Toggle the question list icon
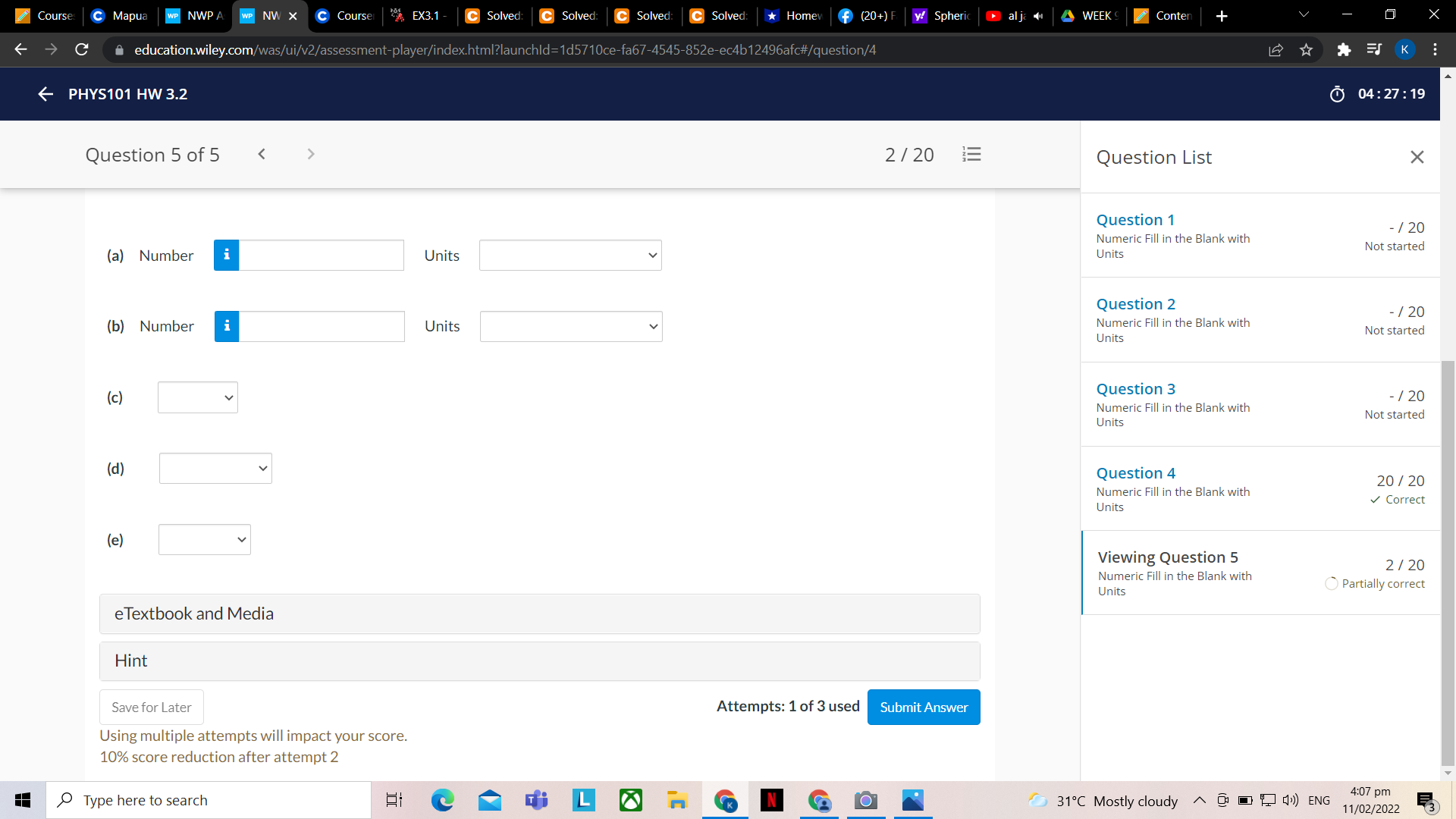The image size is (1456, 819). point(971,155)
